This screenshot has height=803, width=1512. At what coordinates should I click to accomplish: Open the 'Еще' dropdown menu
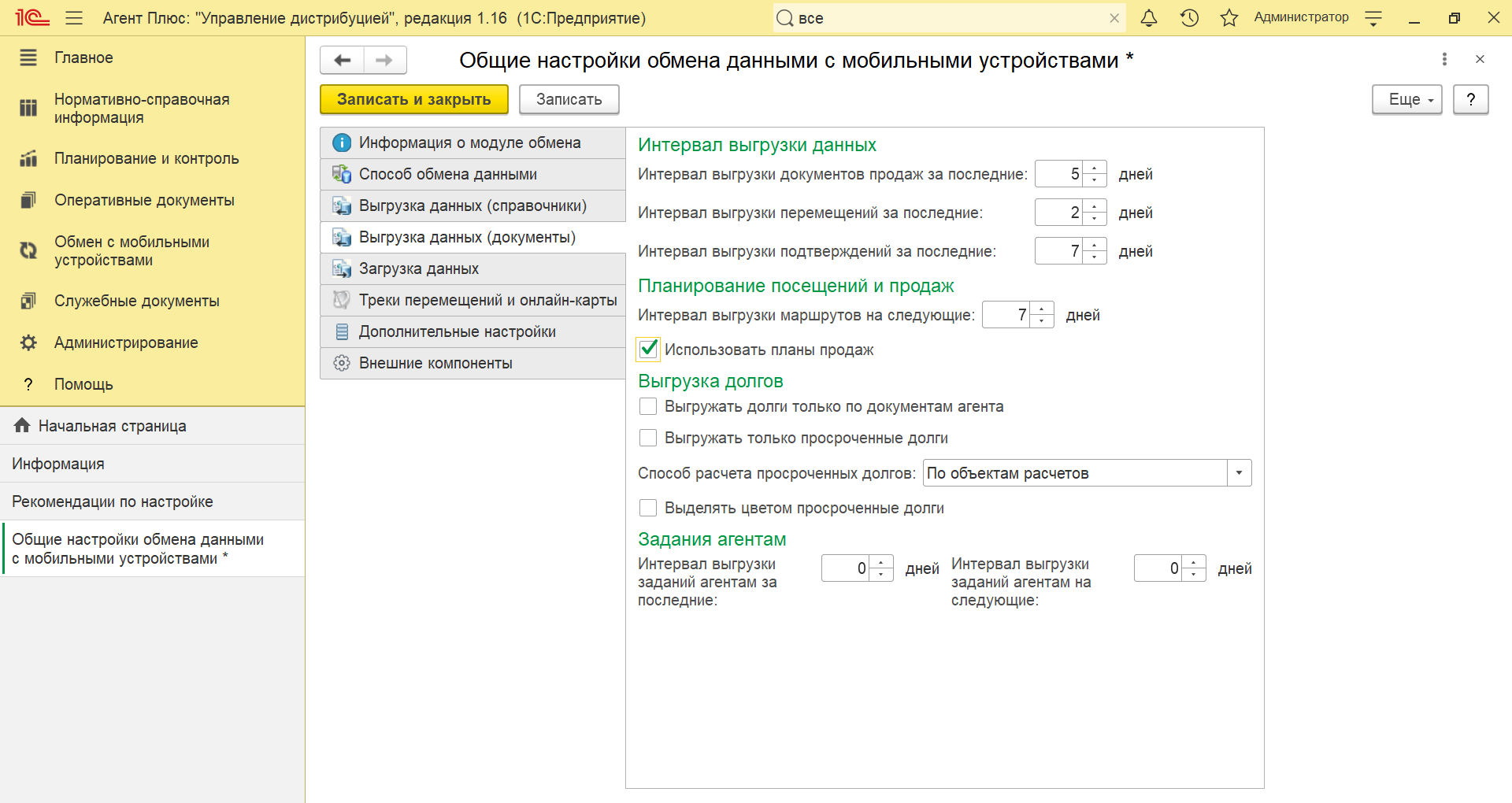1406,100
